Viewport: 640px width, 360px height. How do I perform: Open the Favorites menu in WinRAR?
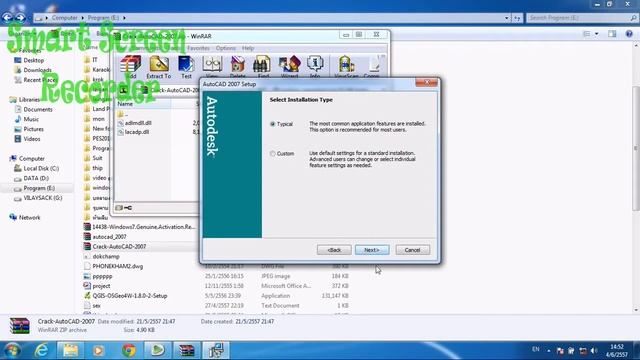click(x=198, y=48)
